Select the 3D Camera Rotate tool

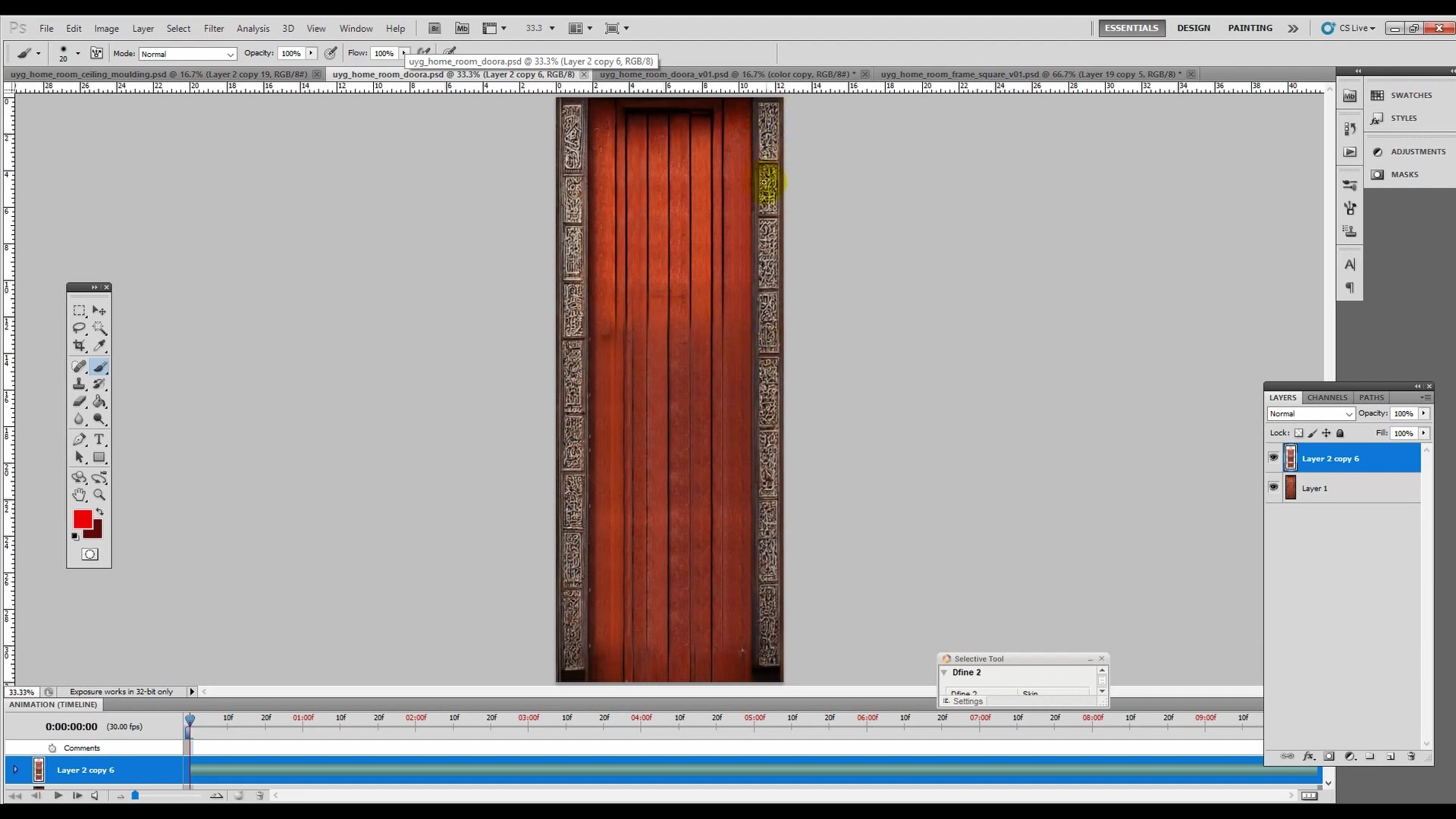coord(99,477)
